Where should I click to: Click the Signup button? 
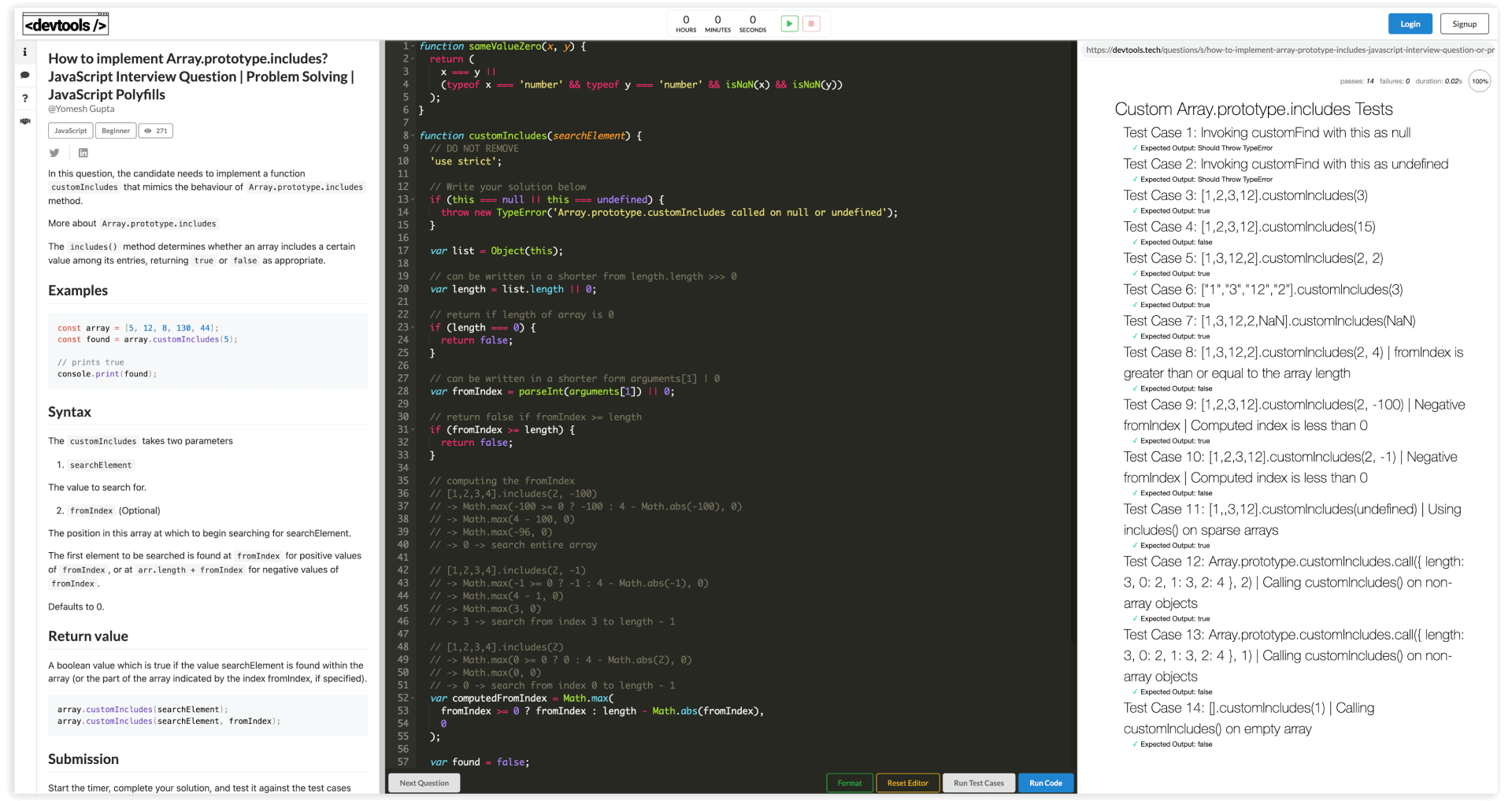click(x=1464, y=24)
